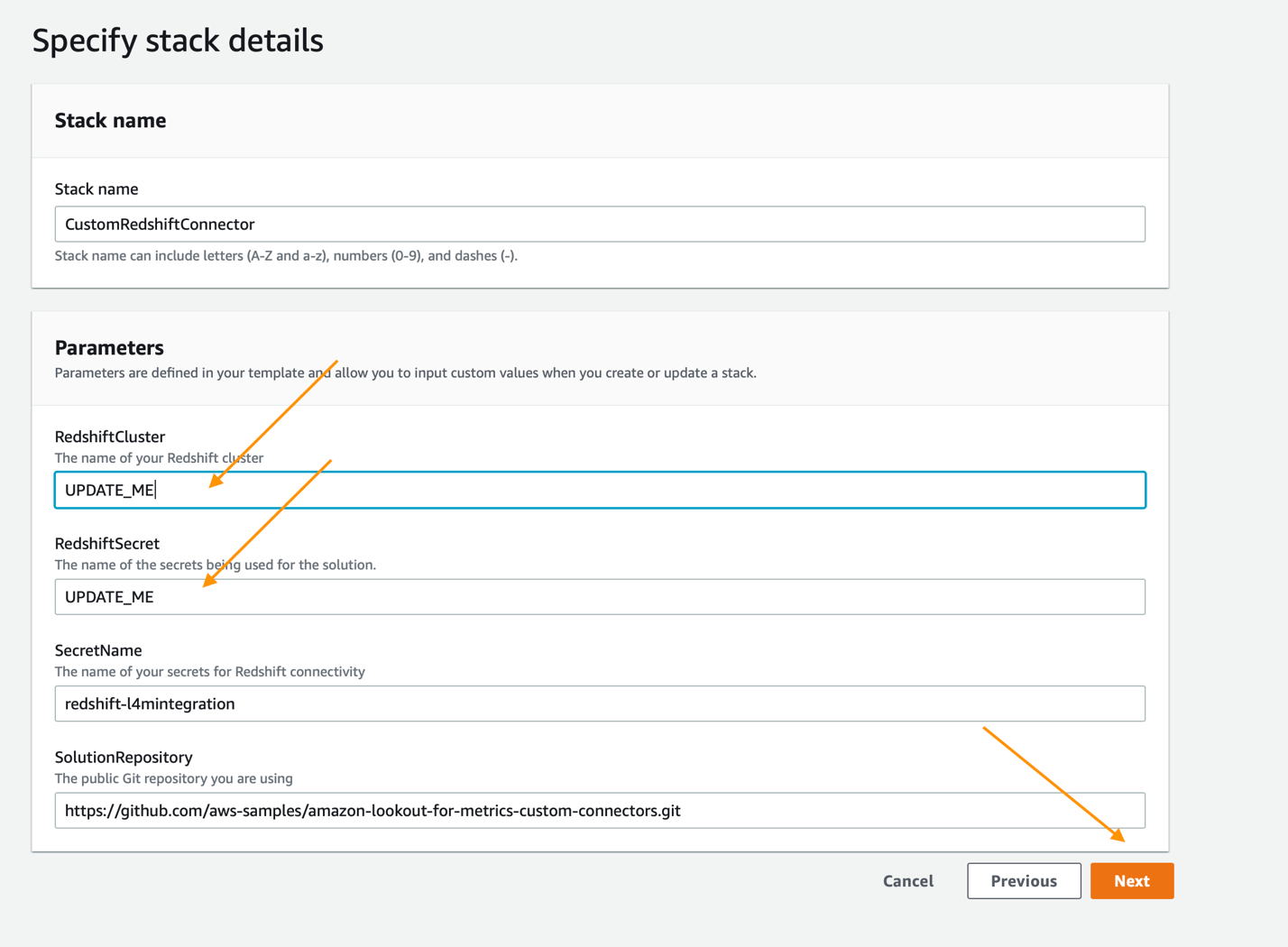Select the SolutionRepository URL field
Image resolution: width=1288 pixels, height=947 pixels.
(x=600, y=810)
